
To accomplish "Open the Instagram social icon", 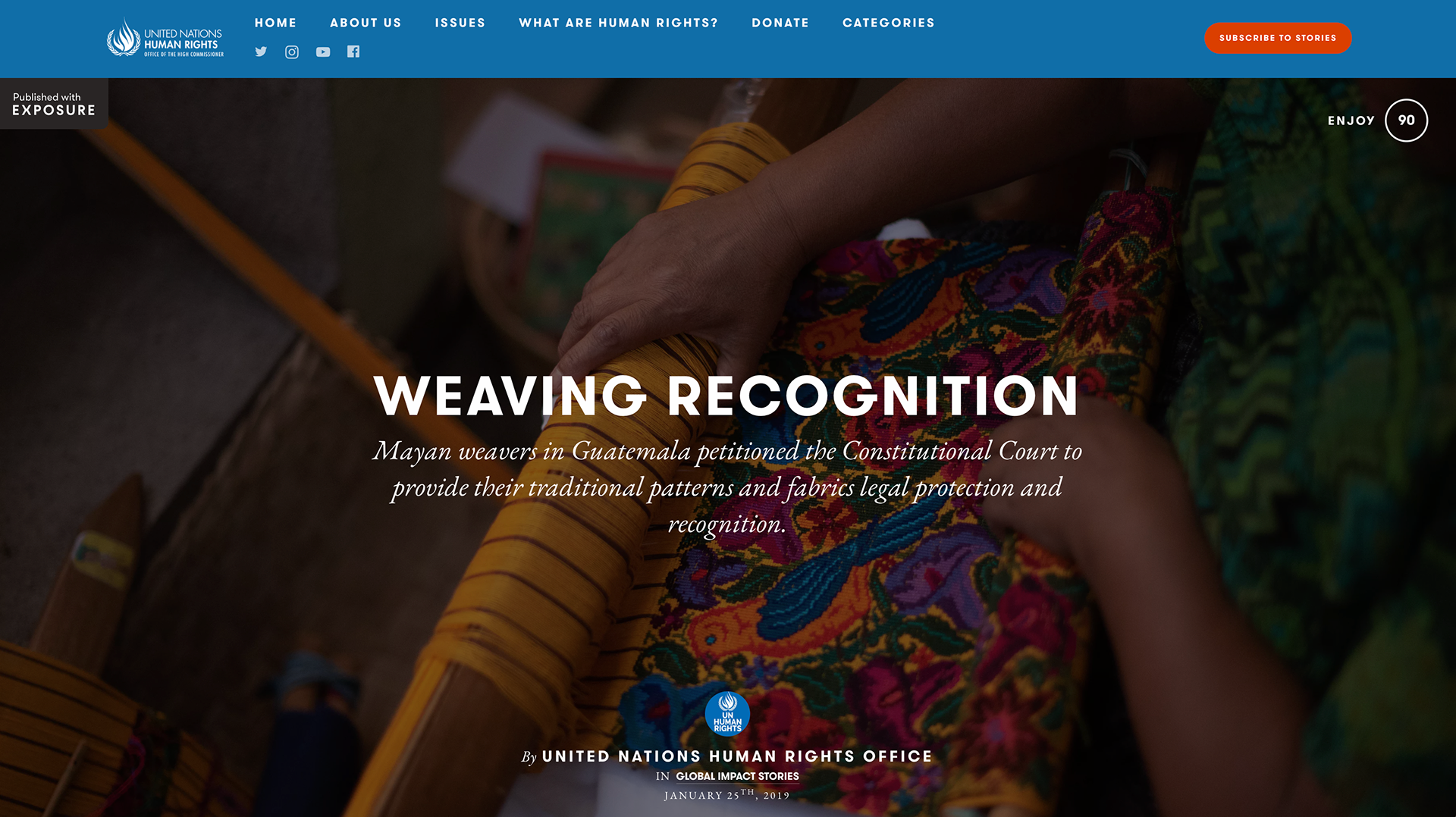I will (x=292, y=52).
